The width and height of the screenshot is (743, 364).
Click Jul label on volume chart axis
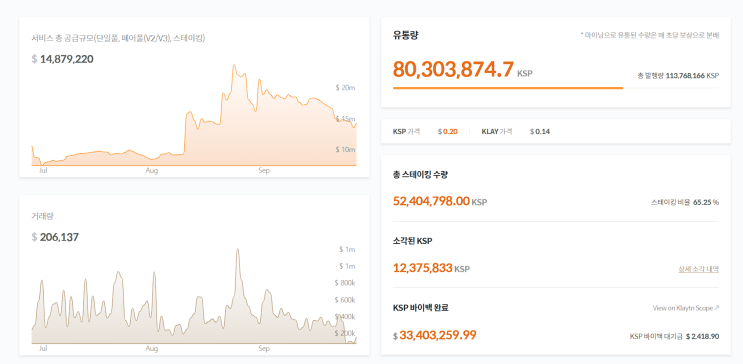(x=43, y=348)
